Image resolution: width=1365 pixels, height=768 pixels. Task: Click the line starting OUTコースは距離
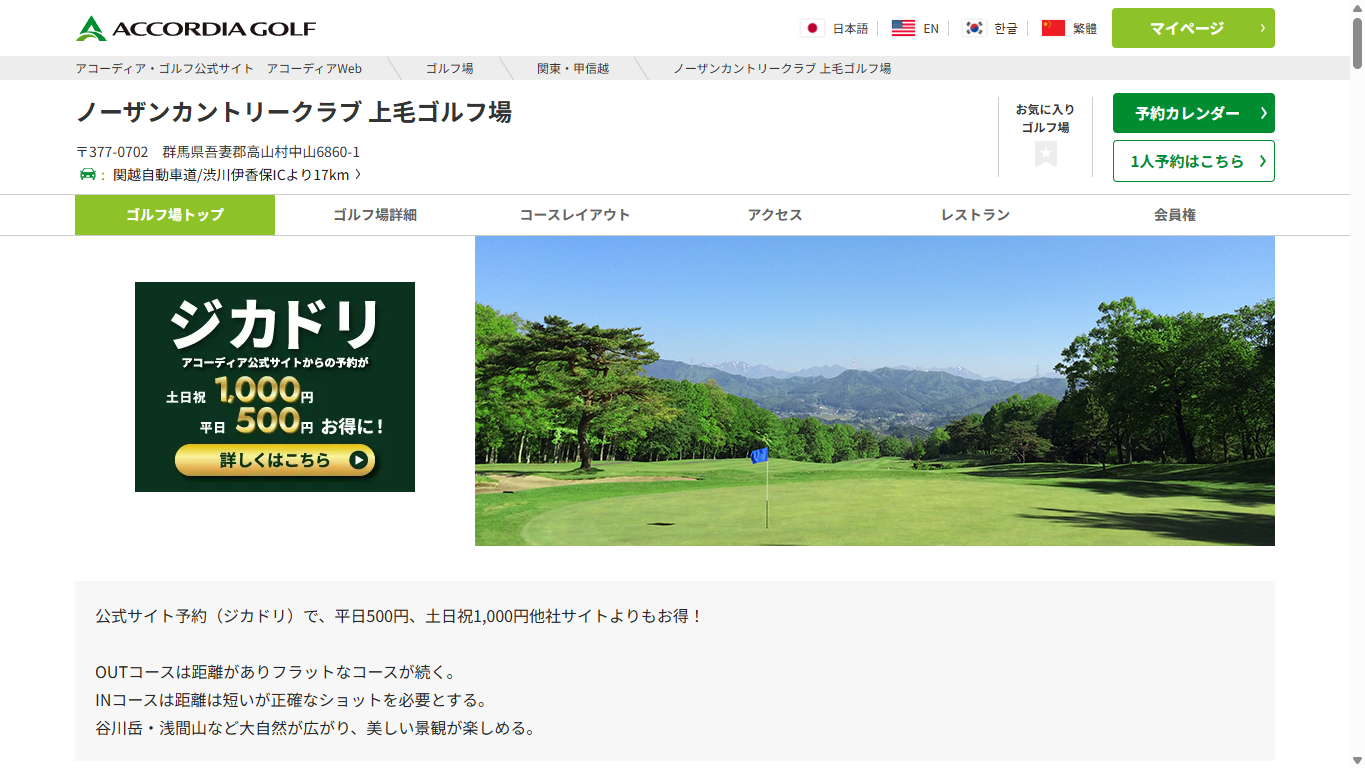coord(276,672)
